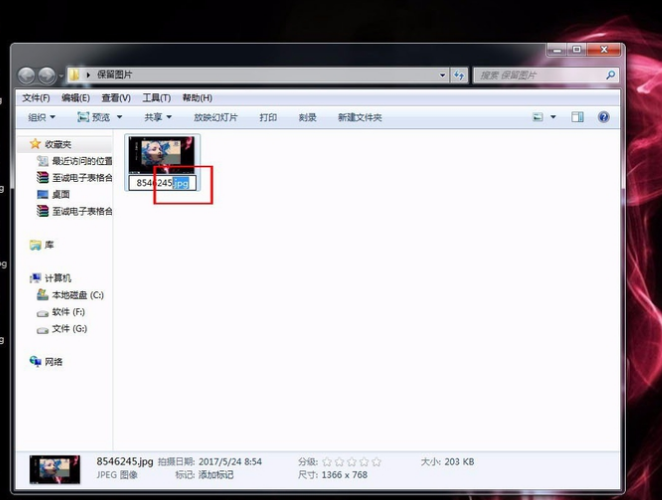Click the search magnifier icon
This screenshot has height=500, width=662.
click(610, 75)
